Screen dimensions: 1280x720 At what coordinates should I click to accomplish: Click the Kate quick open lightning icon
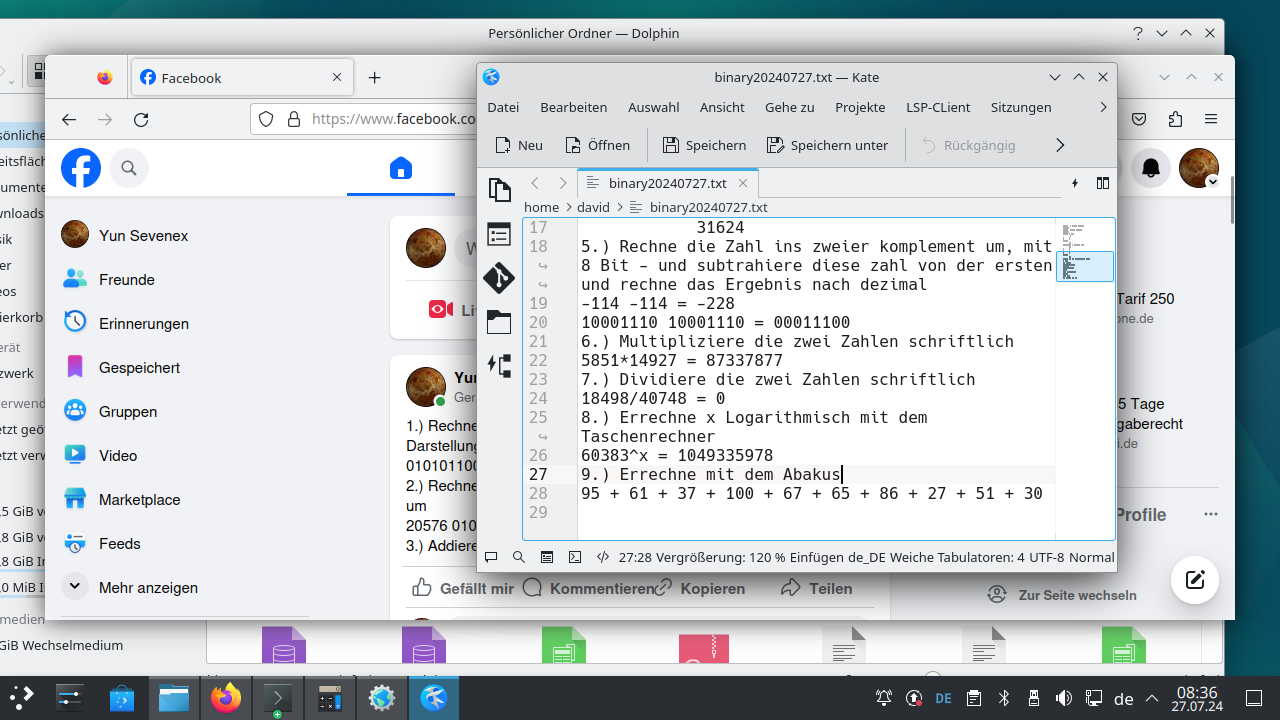[x=1075, y=183]
